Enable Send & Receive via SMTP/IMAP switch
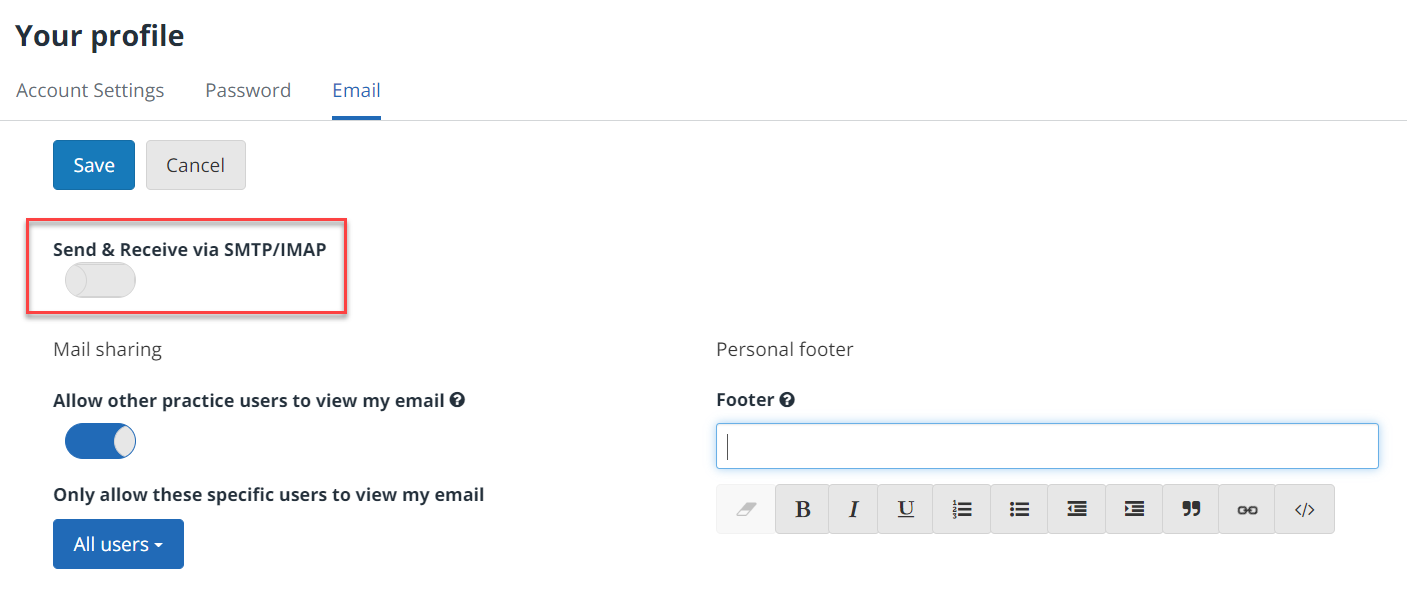This screenshot has height=592, width=1407. [x=100, y=281]
